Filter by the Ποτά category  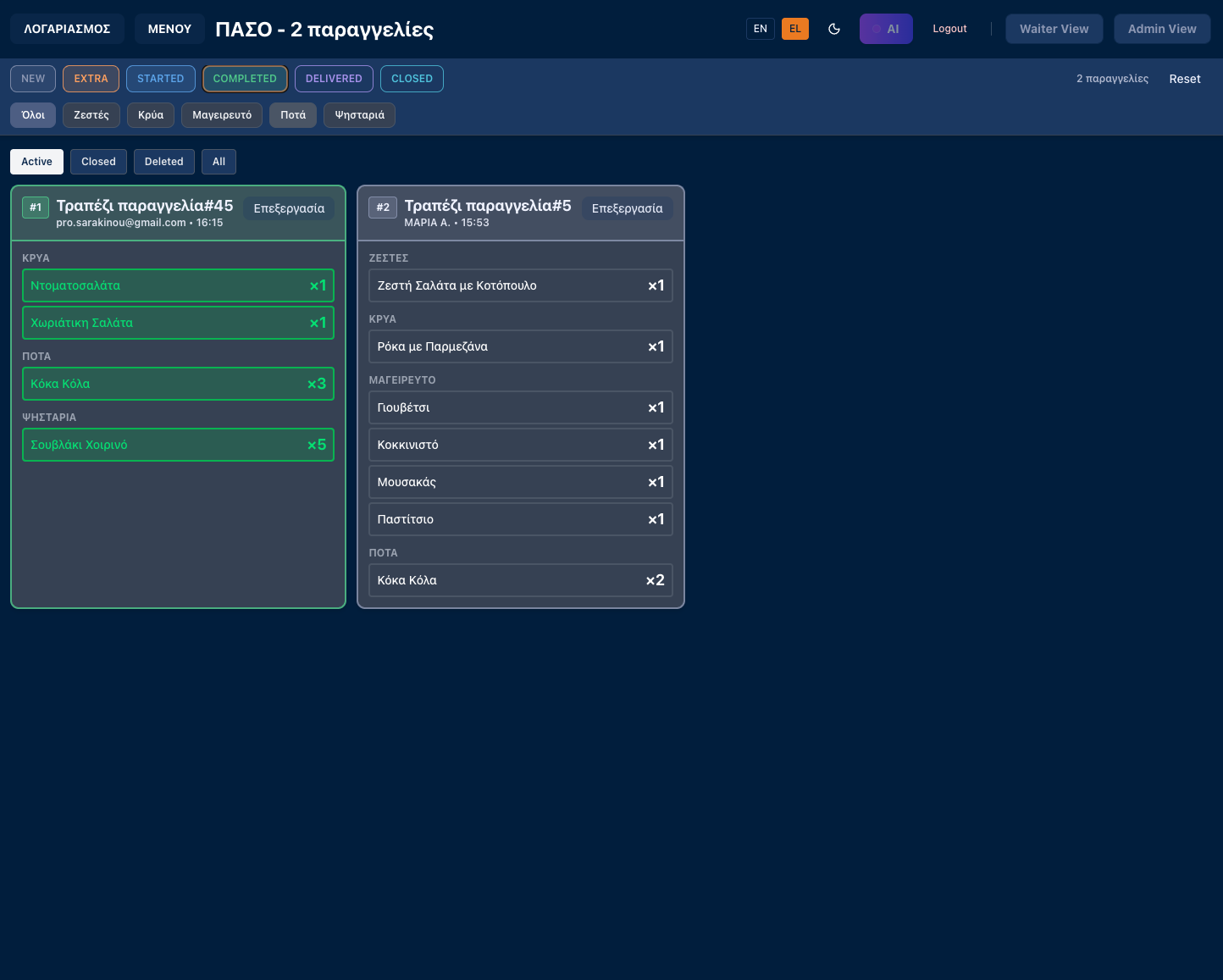tap(293, 115)
